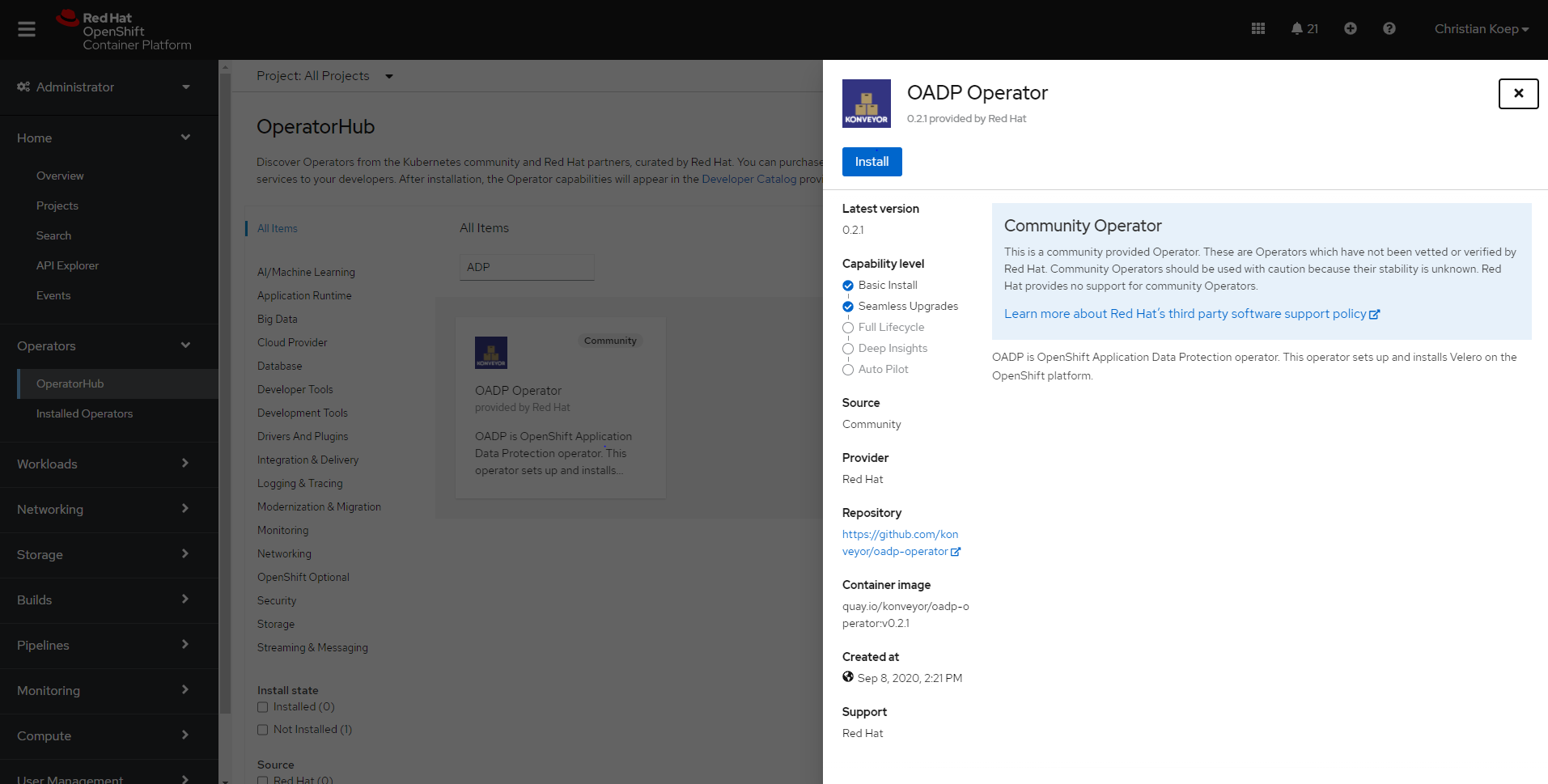
Task: Open the help question mark icon
Action: click(x=1389, y=28)
